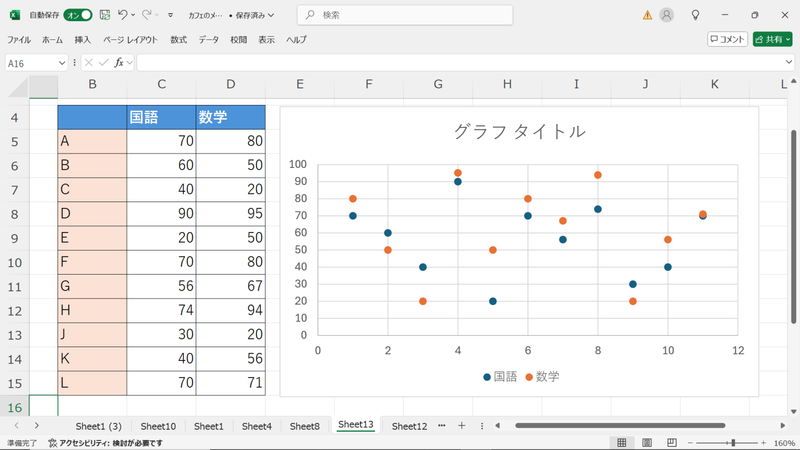
Task: Open the 数式 ribbon tab
Action: coord(179,39)
